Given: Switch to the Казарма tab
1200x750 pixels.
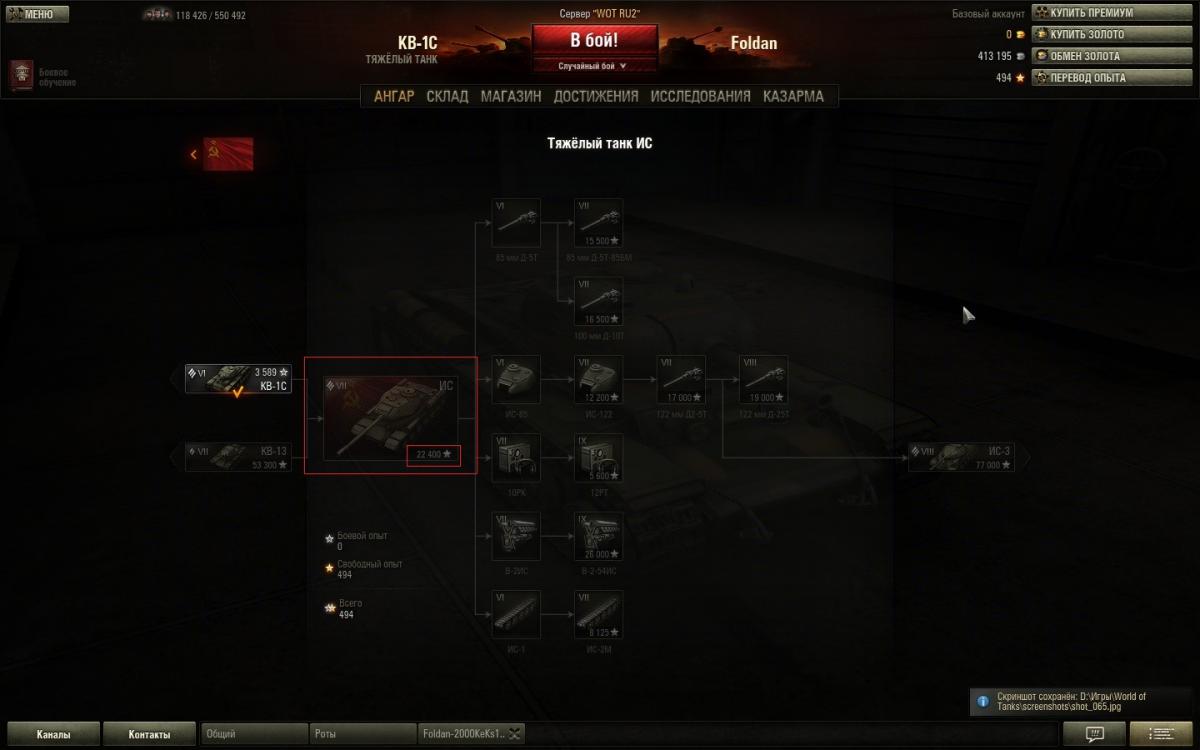Looking at the screenshot, I should (793, 96).
